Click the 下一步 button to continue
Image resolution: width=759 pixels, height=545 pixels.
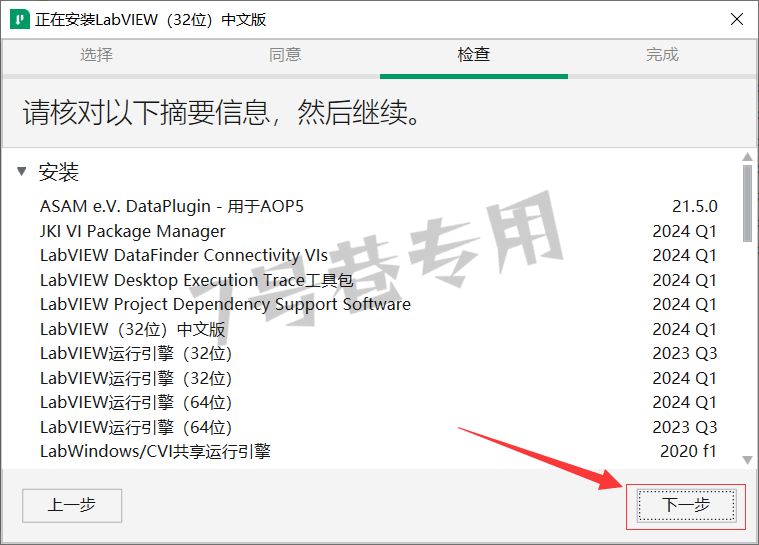tap(686, 505)
